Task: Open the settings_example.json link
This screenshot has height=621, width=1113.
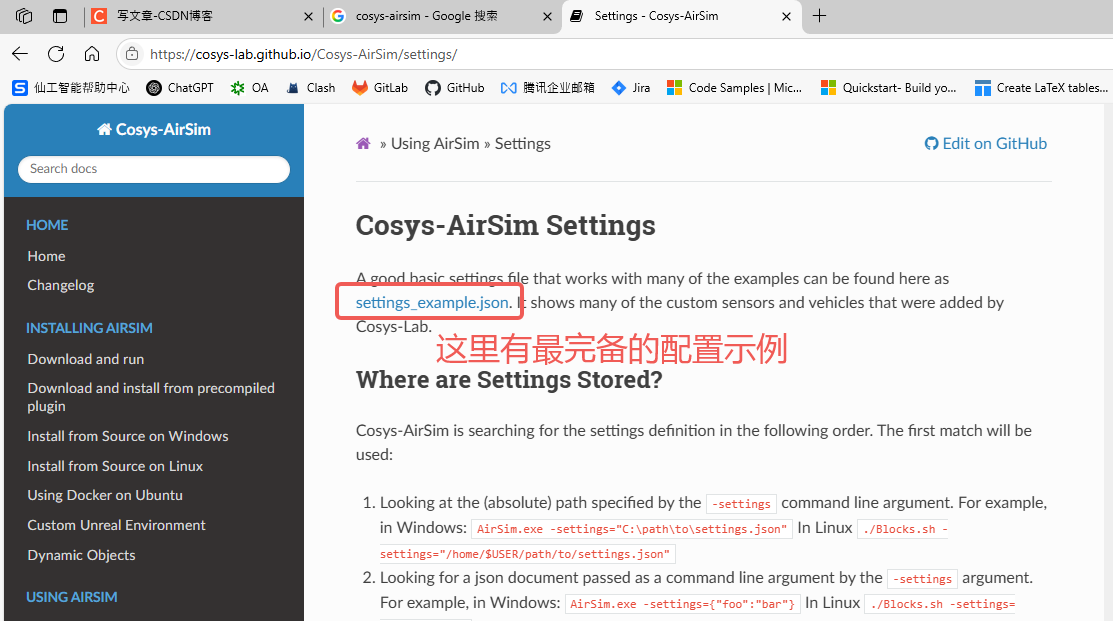Action: [x=432, y=302]
